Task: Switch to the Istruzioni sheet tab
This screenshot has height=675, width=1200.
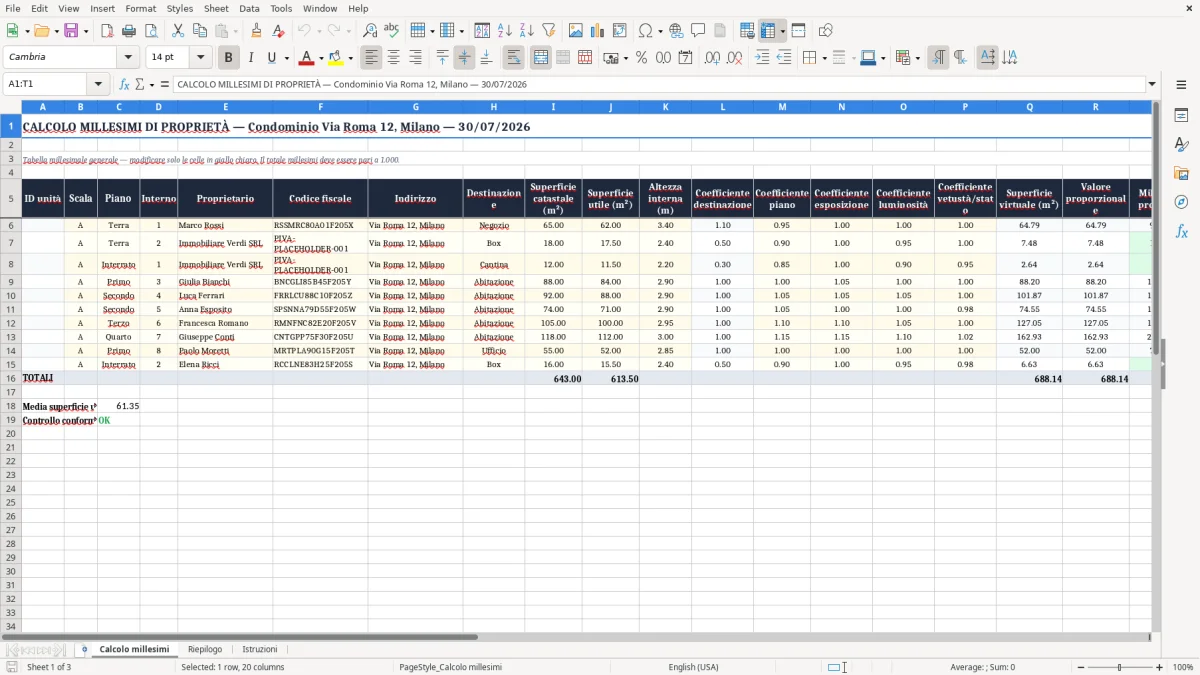Action: tap(260, 649)
